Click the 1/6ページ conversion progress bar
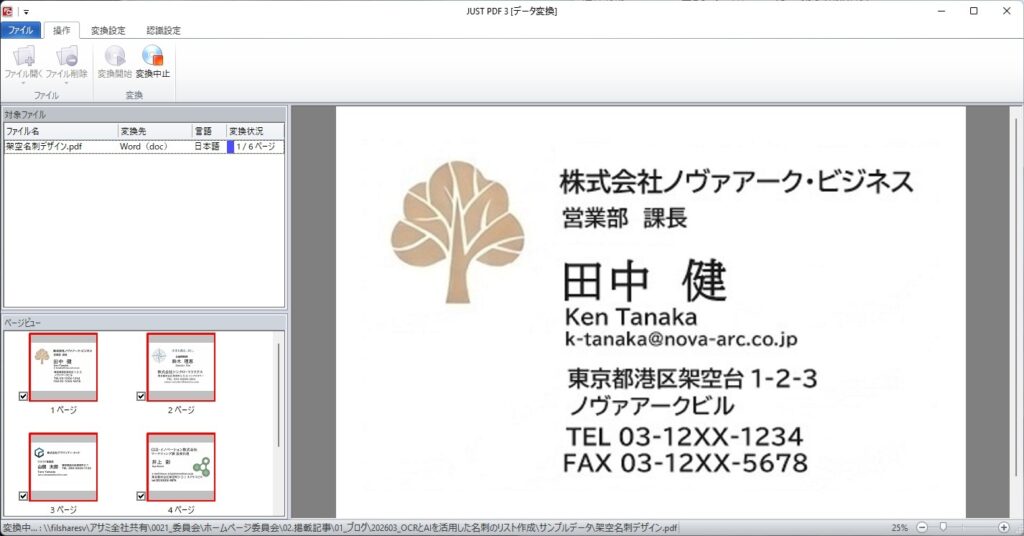The image size is (1024, 536). [x=255, y=147]
